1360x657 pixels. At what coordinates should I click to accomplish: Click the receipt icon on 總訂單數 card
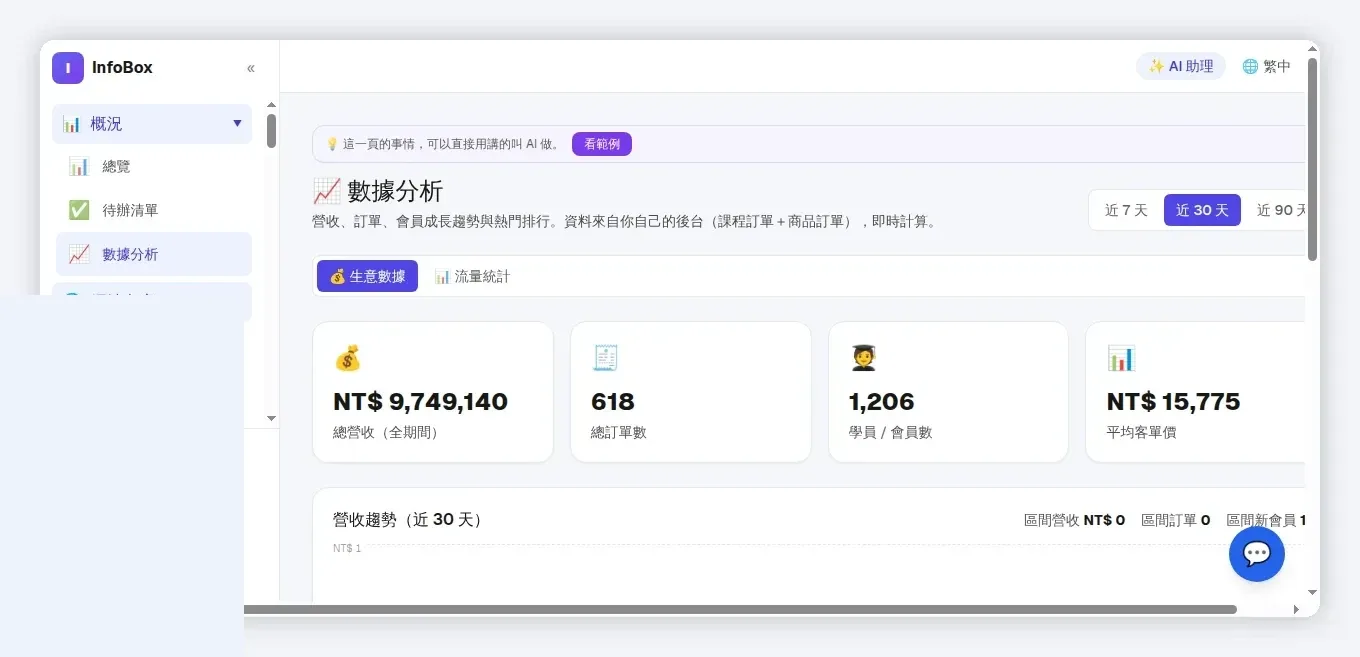click(x=605, y=358)
